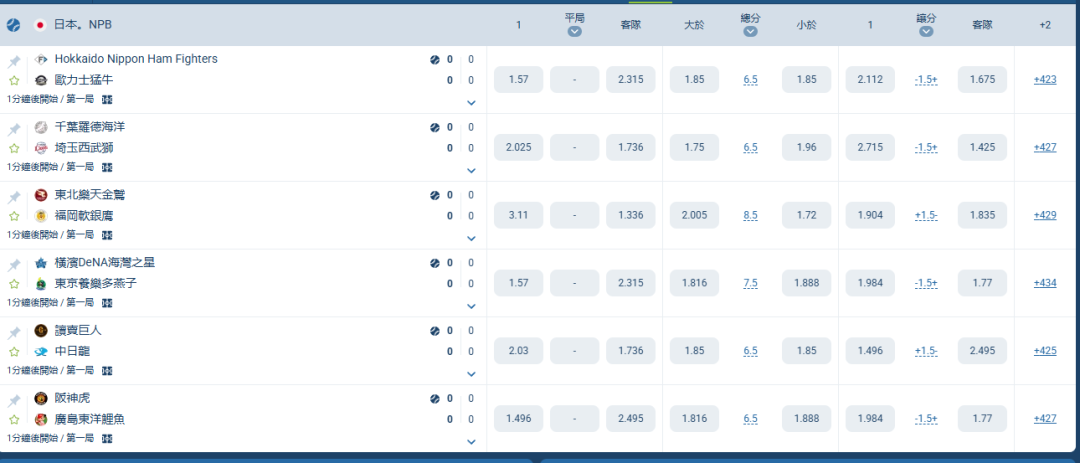Select the 8.5 total line link
1080x463 pixels.
pos(751,215)
